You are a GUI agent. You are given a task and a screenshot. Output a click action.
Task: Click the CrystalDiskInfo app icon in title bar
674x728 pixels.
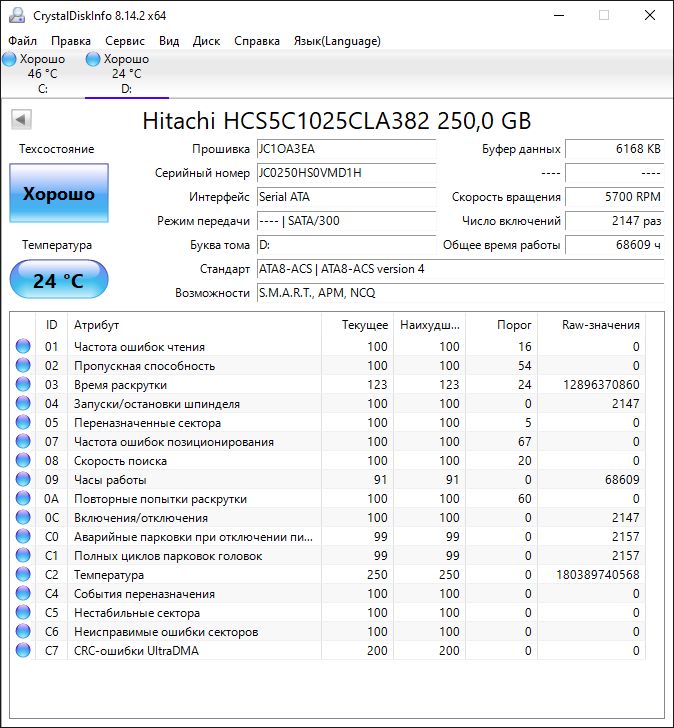[x=14, y=15]
